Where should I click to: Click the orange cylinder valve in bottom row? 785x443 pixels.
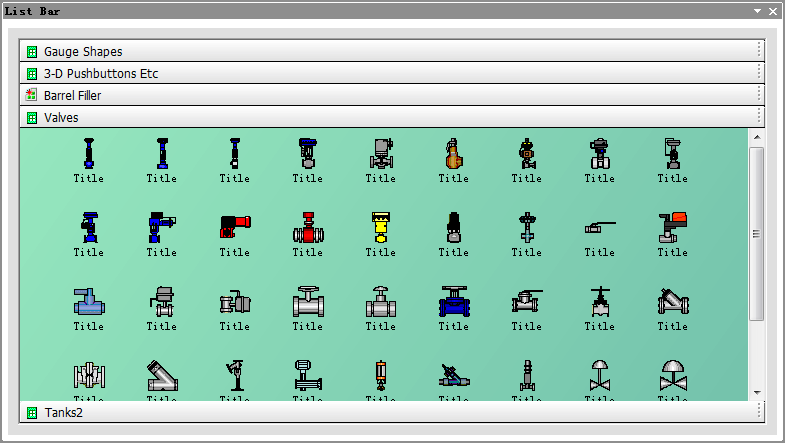click(380, 376)
